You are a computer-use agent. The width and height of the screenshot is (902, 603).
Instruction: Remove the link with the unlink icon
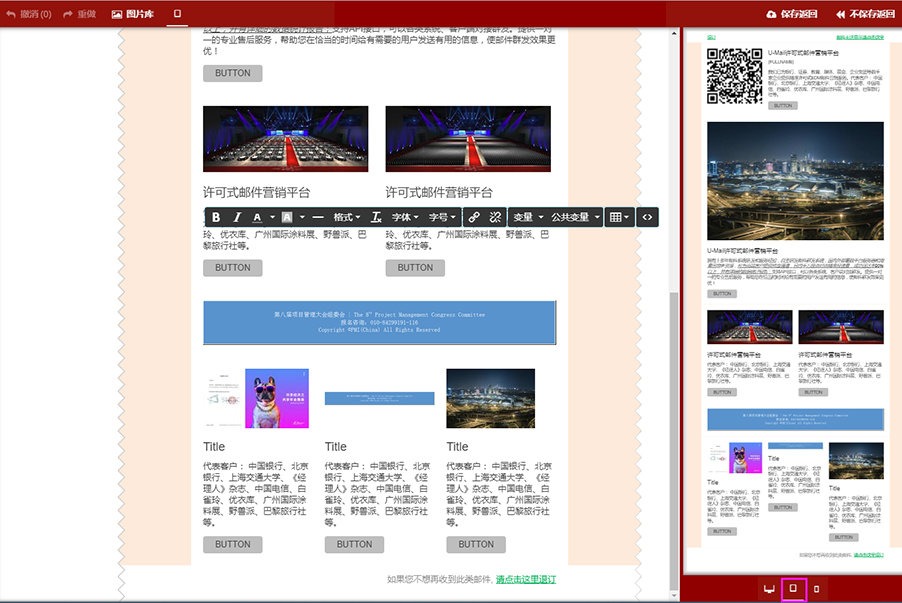click(495, 217)
